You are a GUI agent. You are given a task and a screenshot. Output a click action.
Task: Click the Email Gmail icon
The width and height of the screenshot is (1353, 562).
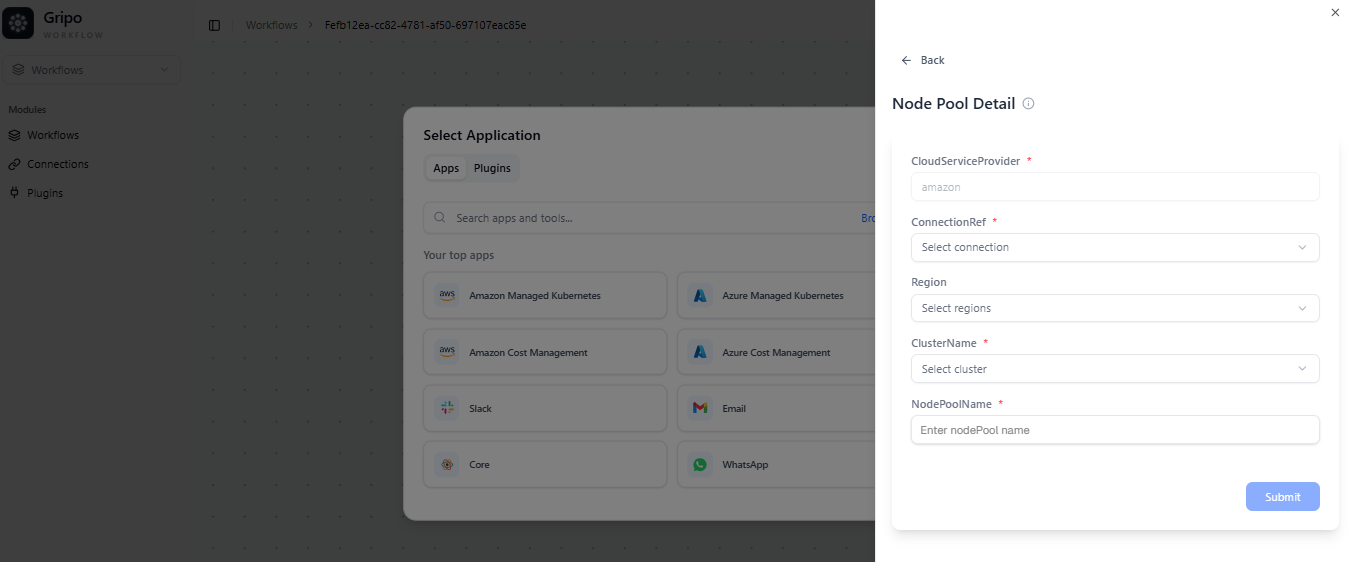point(700,409)
